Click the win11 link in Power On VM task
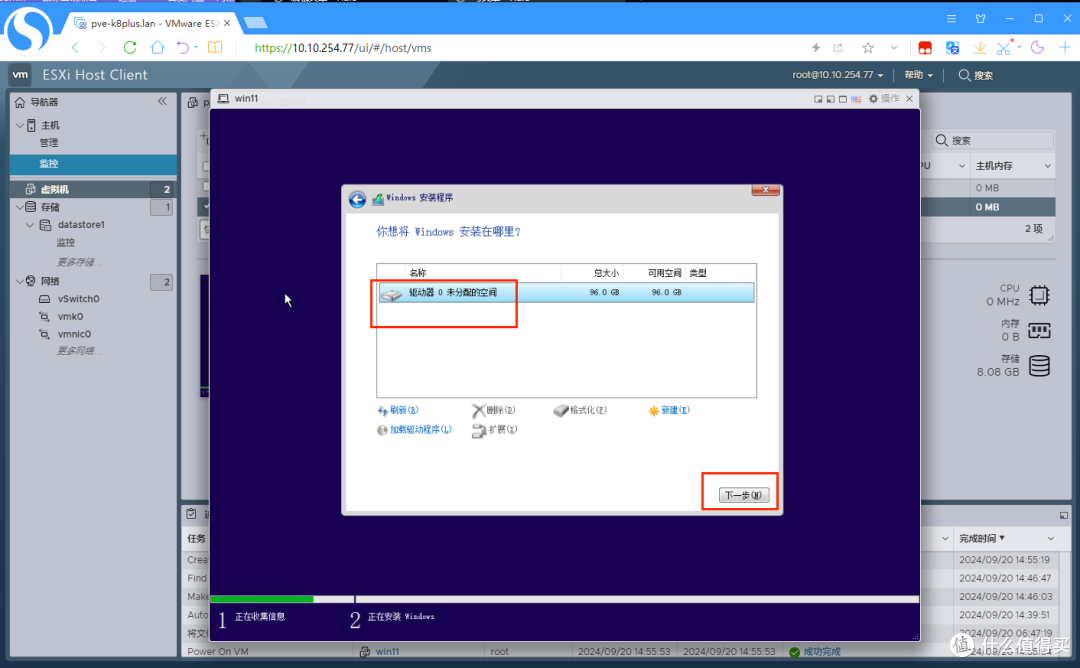The image size is (1080, 668). [387, 651]
